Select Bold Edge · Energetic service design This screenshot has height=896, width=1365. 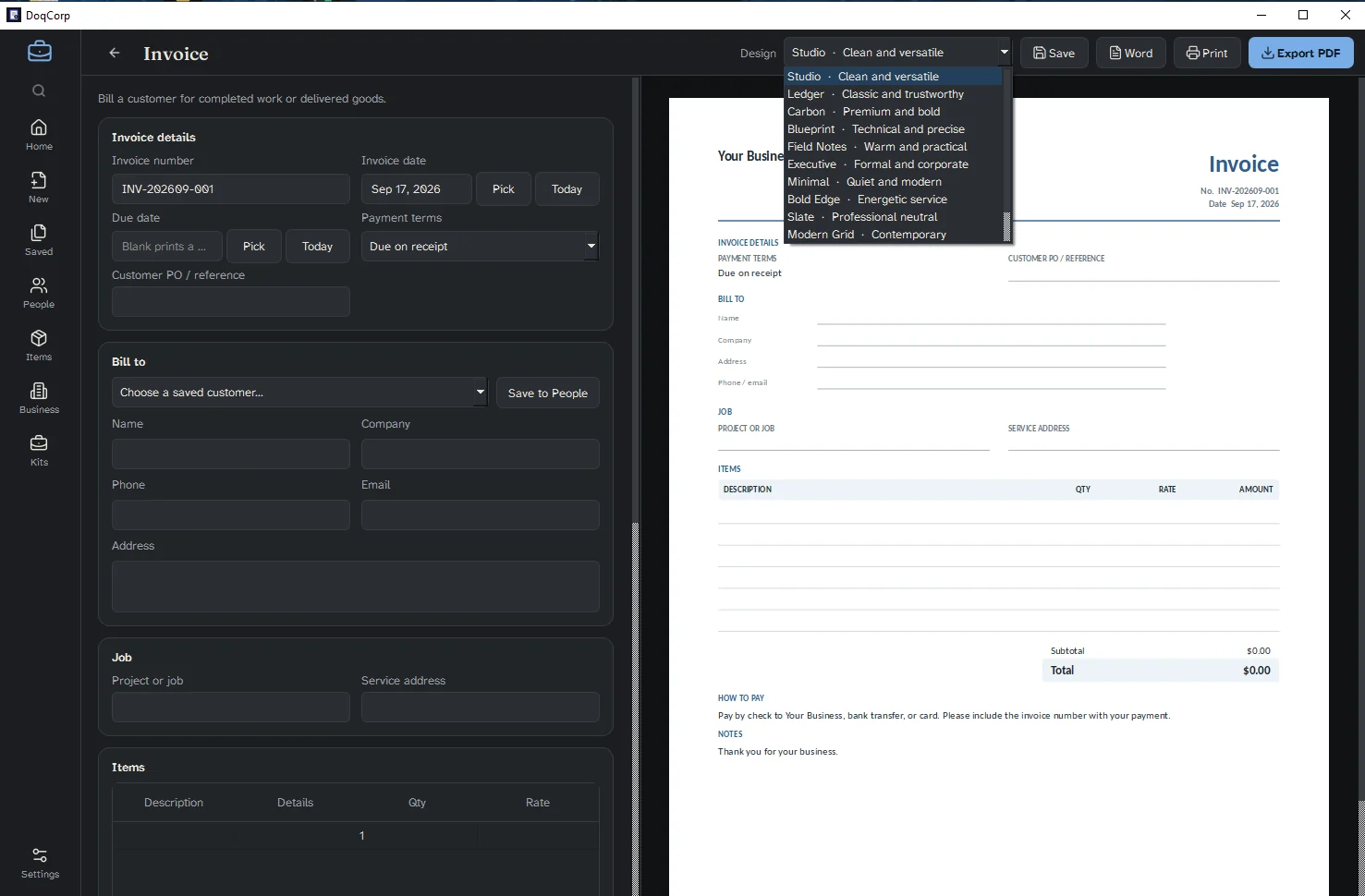(x=893, y=200)
